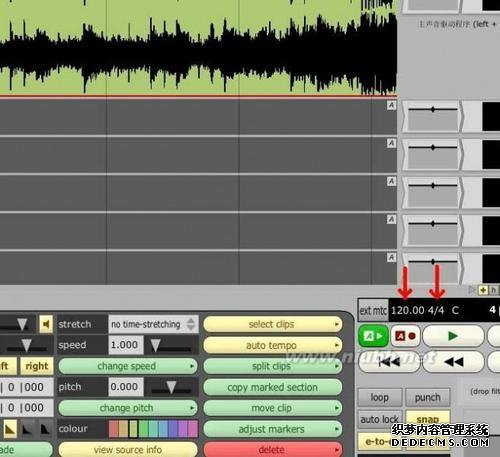The height and width of the screenshot is (457, 500).
Task: Arm the red record button
Action: (405, 336)
